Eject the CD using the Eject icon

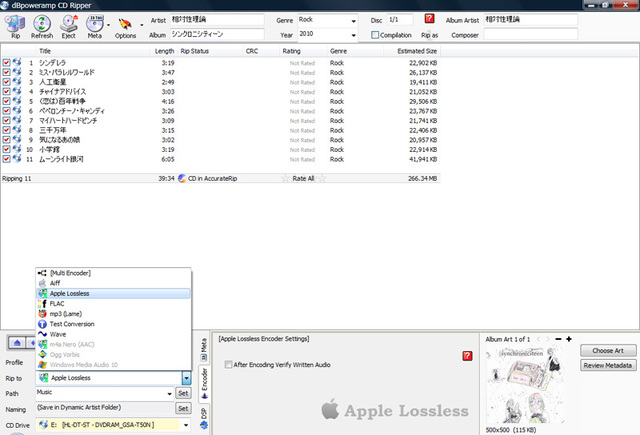68,24
